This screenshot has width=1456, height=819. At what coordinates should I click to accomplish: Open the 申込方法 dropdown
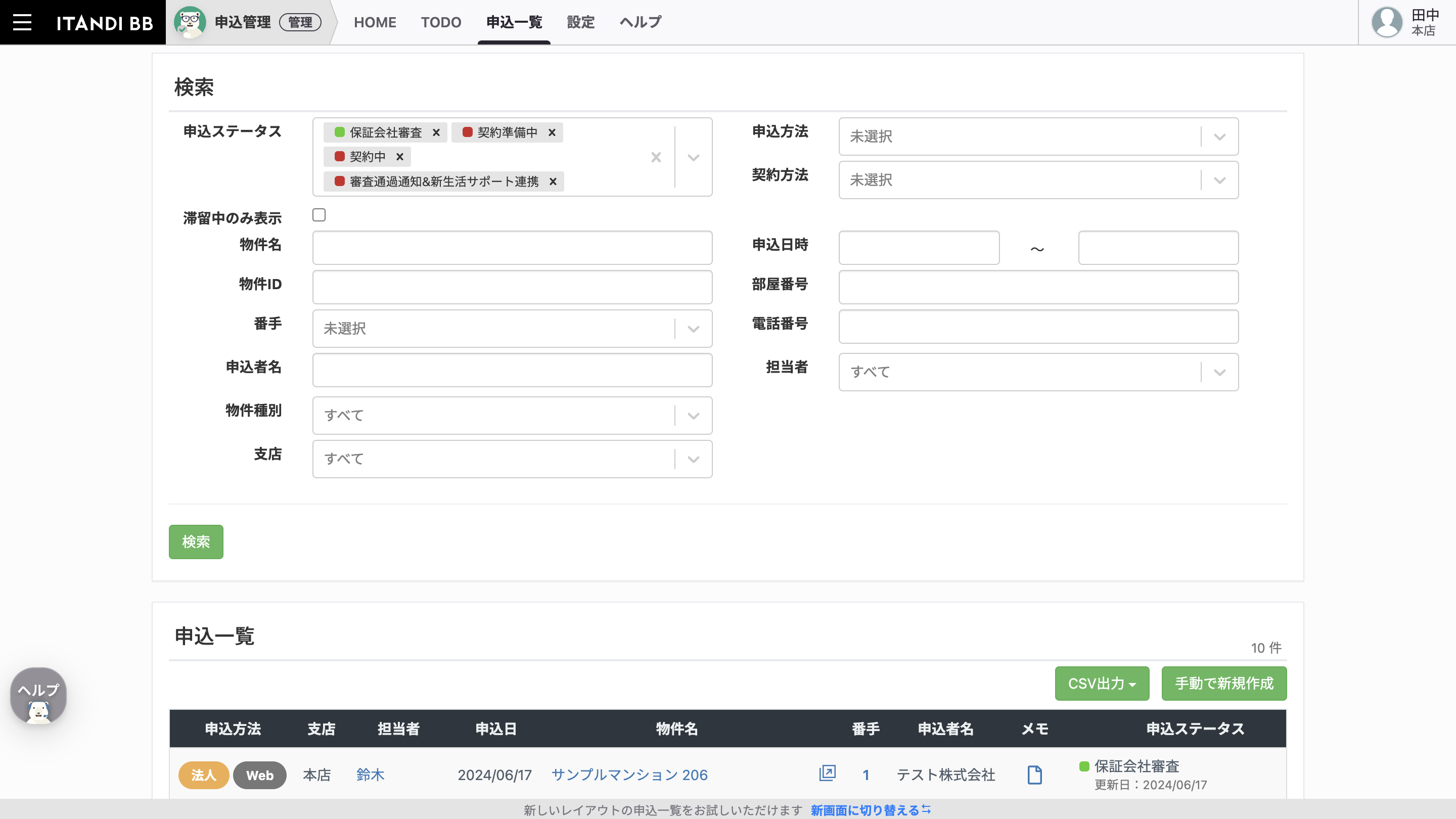1038,136
